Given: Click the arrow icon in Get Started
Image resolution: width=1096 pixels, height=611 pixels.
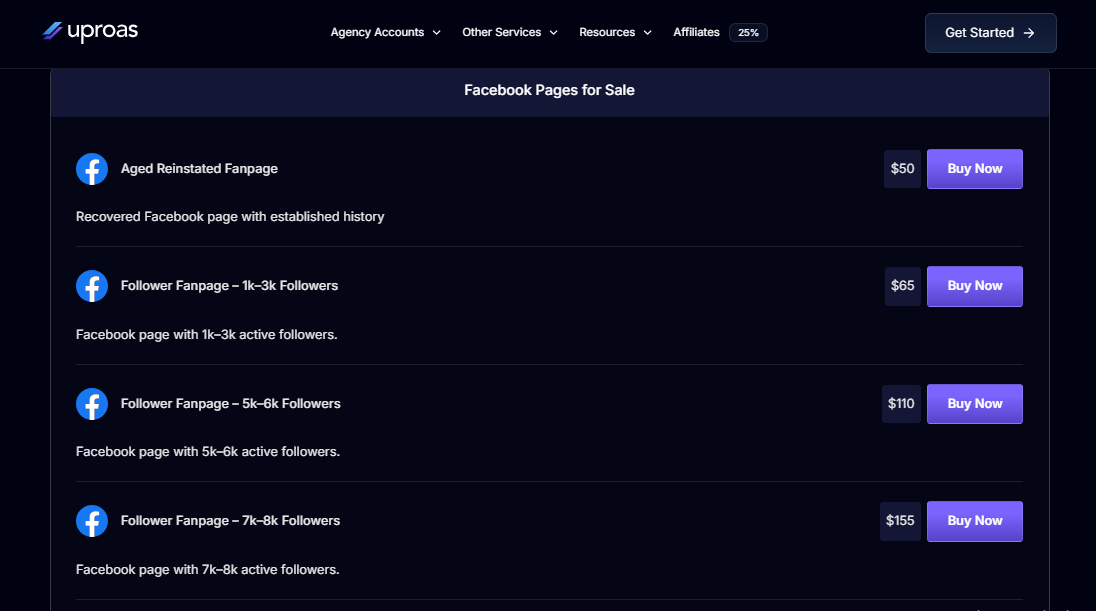Looking at the screenshot, I should tap(1028, 33).
